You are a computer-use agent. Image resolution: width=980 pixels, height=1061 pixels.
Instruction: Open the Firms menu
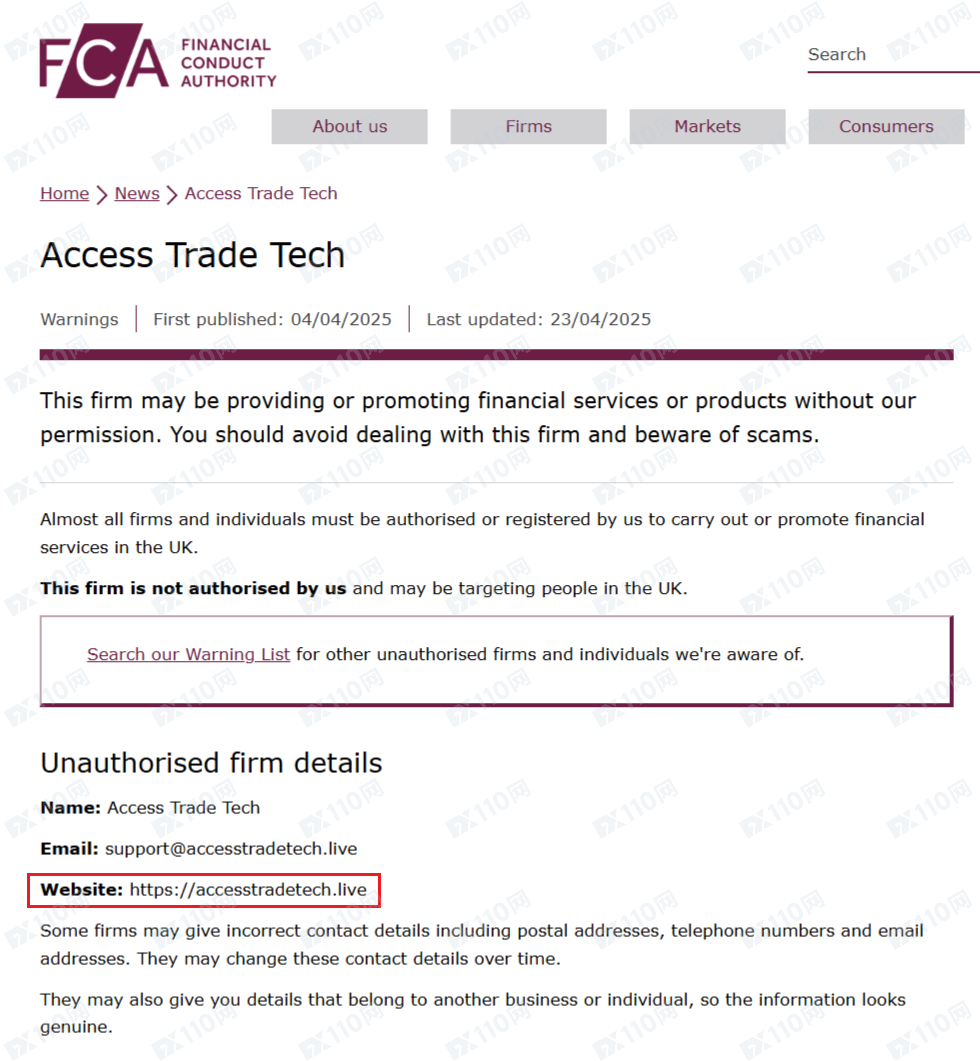[529, 127]
